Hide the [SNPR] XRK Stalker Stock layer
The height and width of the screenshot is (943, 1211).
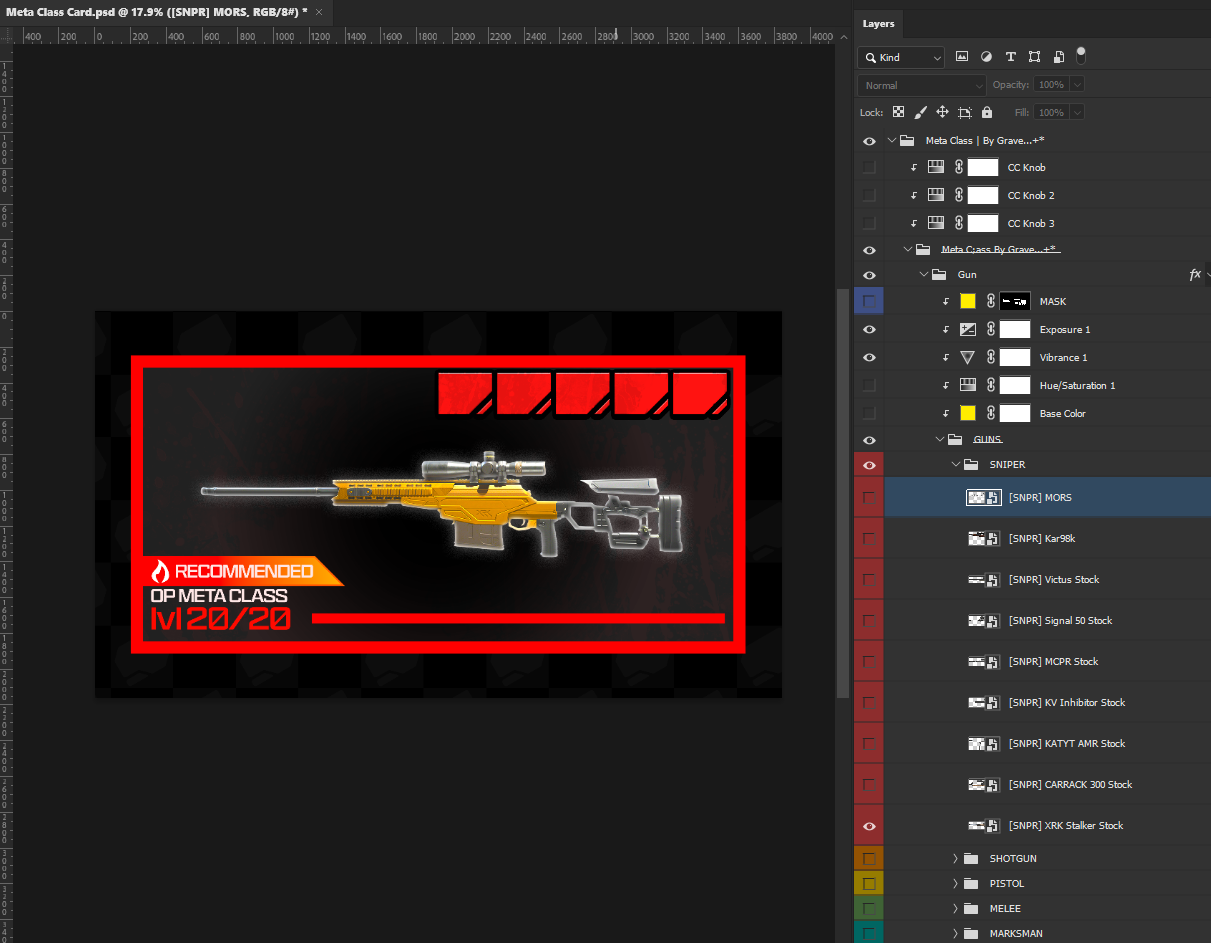[868, 826]
